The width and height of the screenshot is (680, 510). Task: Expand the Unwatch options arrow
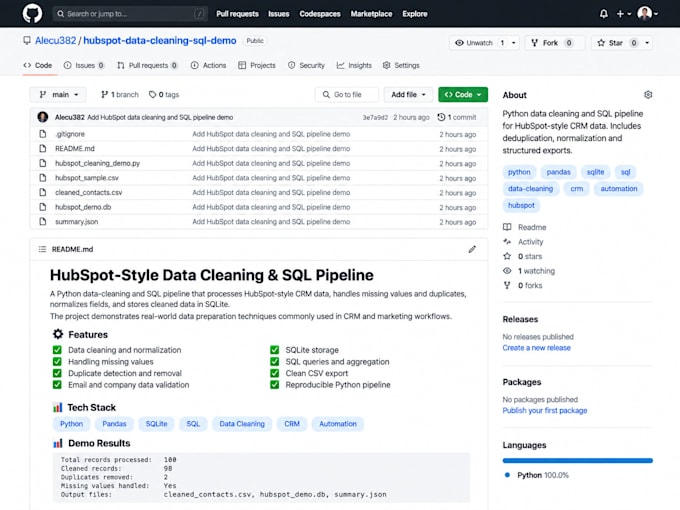[513, 43]
